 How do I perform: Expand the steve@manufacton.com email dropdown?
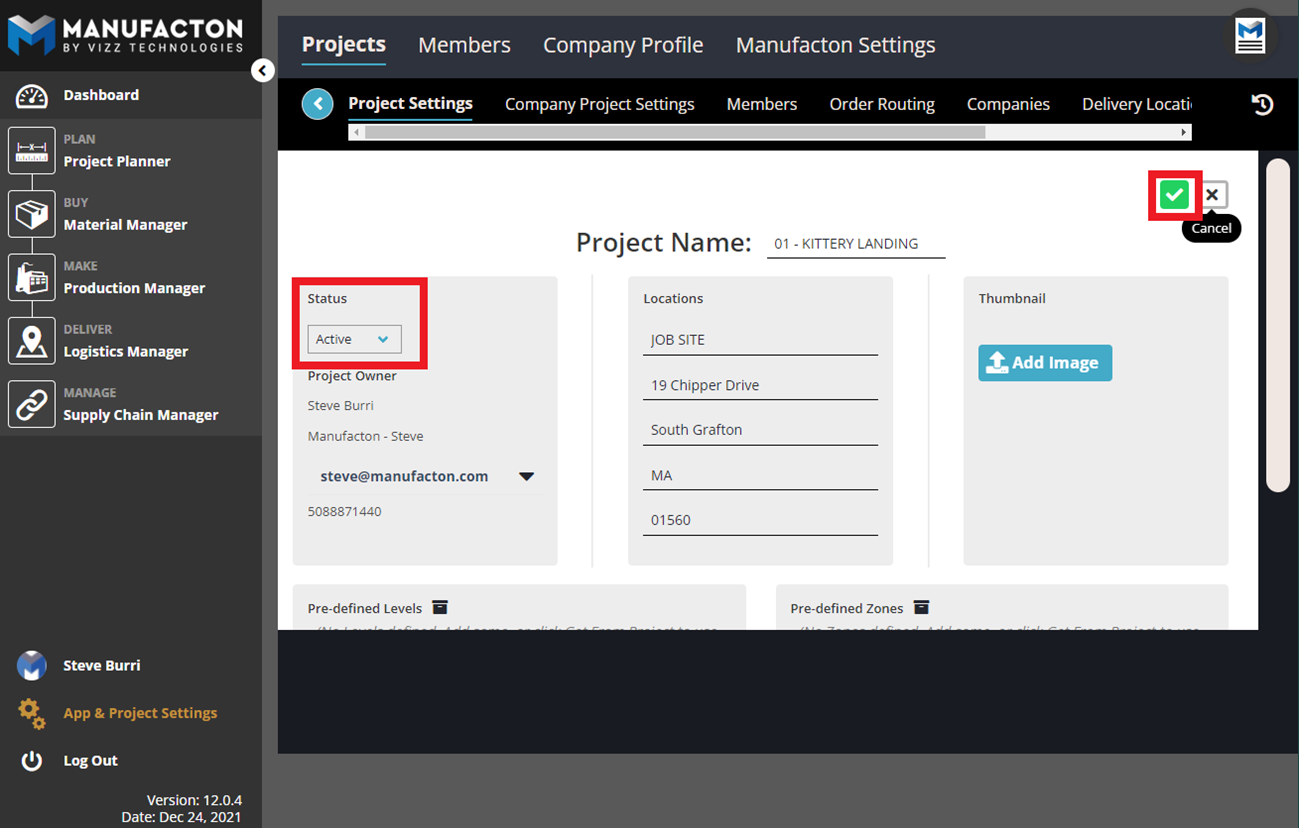click(526, 477)
